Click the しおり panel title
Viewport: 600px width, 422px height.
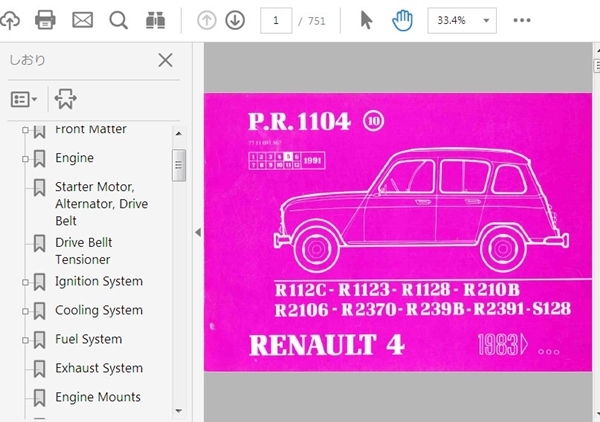click(27, 60)
